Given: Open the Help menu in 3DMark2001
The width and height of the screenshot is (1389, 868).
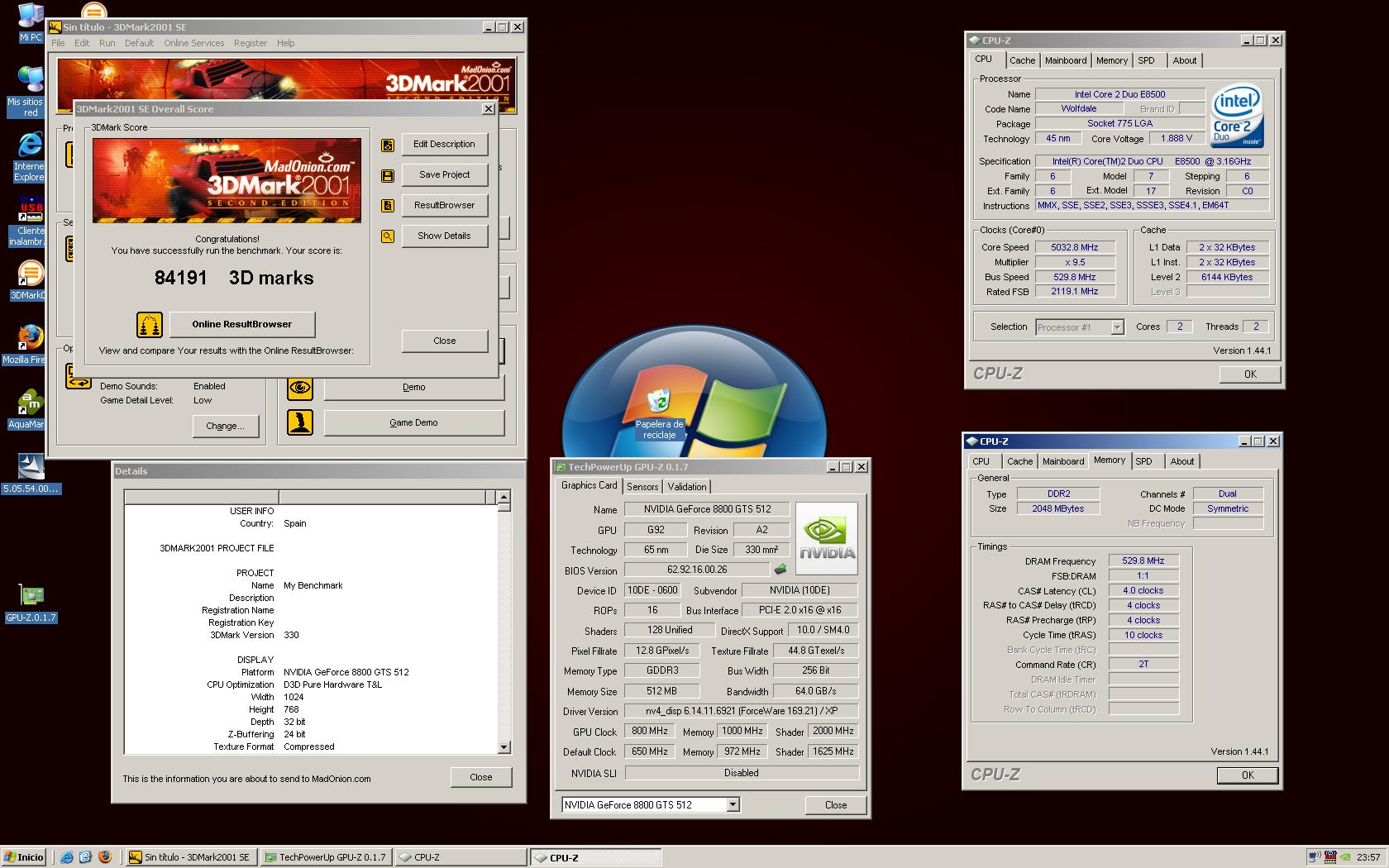Looking at the screenshot, I should point(285,43).
